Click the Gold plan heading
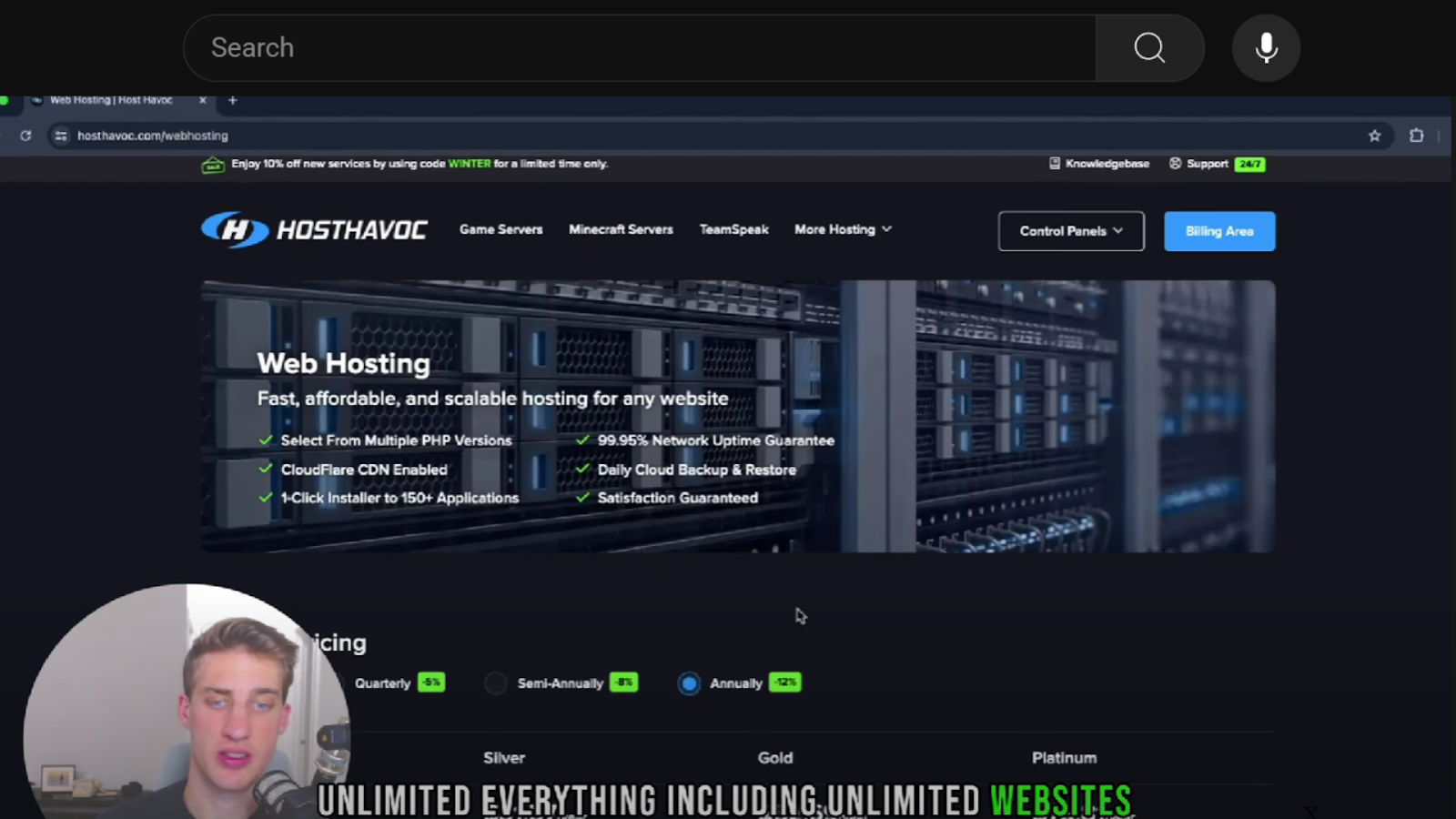 pyautogui.click(x=775, y=757)
